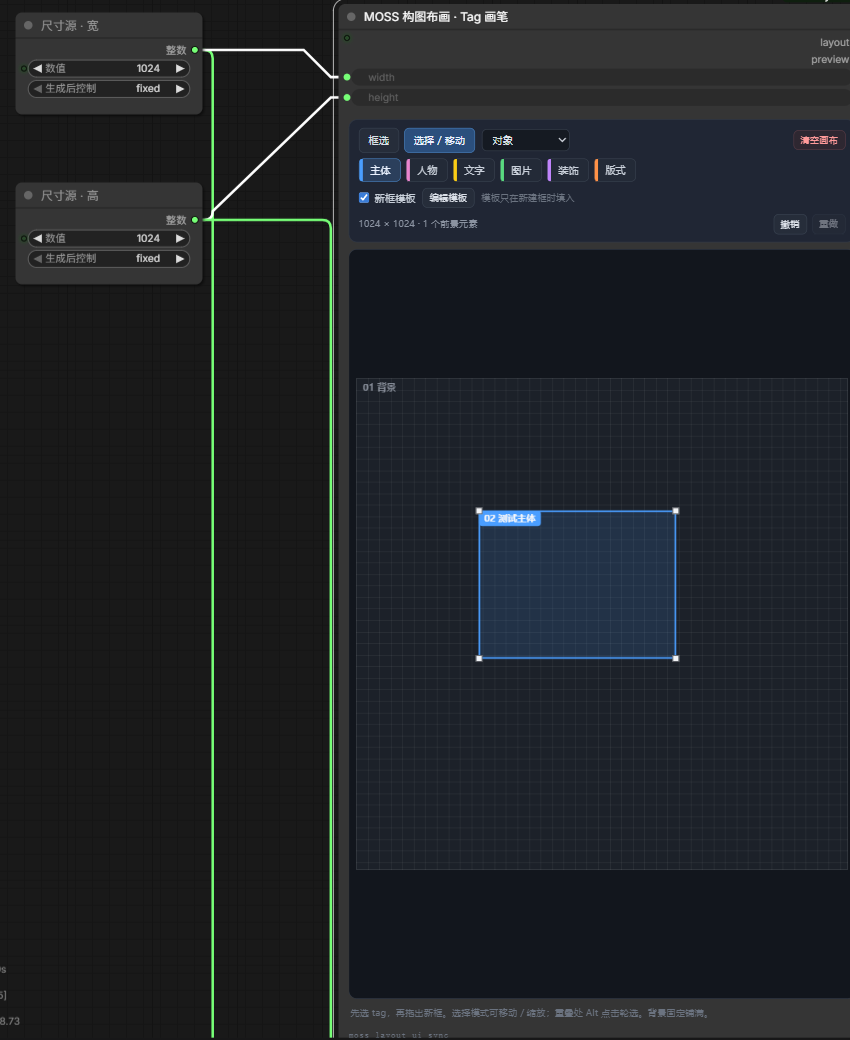Previous 生成后控制 option in 尺寸源 · 高

(x=38, y=258)
